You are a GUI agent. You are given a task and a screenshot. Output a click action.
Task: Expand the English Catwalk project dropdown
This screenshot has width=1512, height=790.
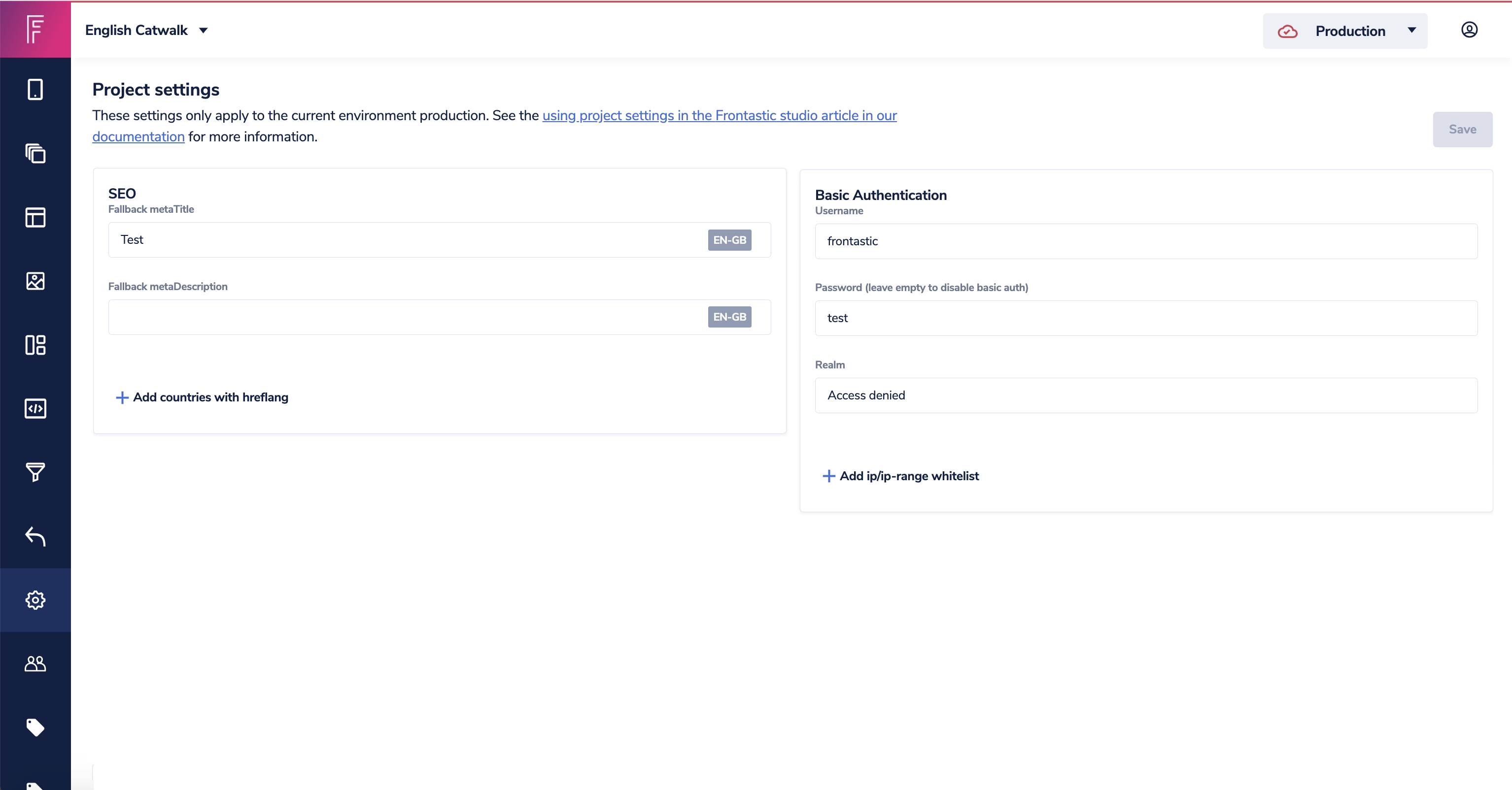[x=147, y=31]
